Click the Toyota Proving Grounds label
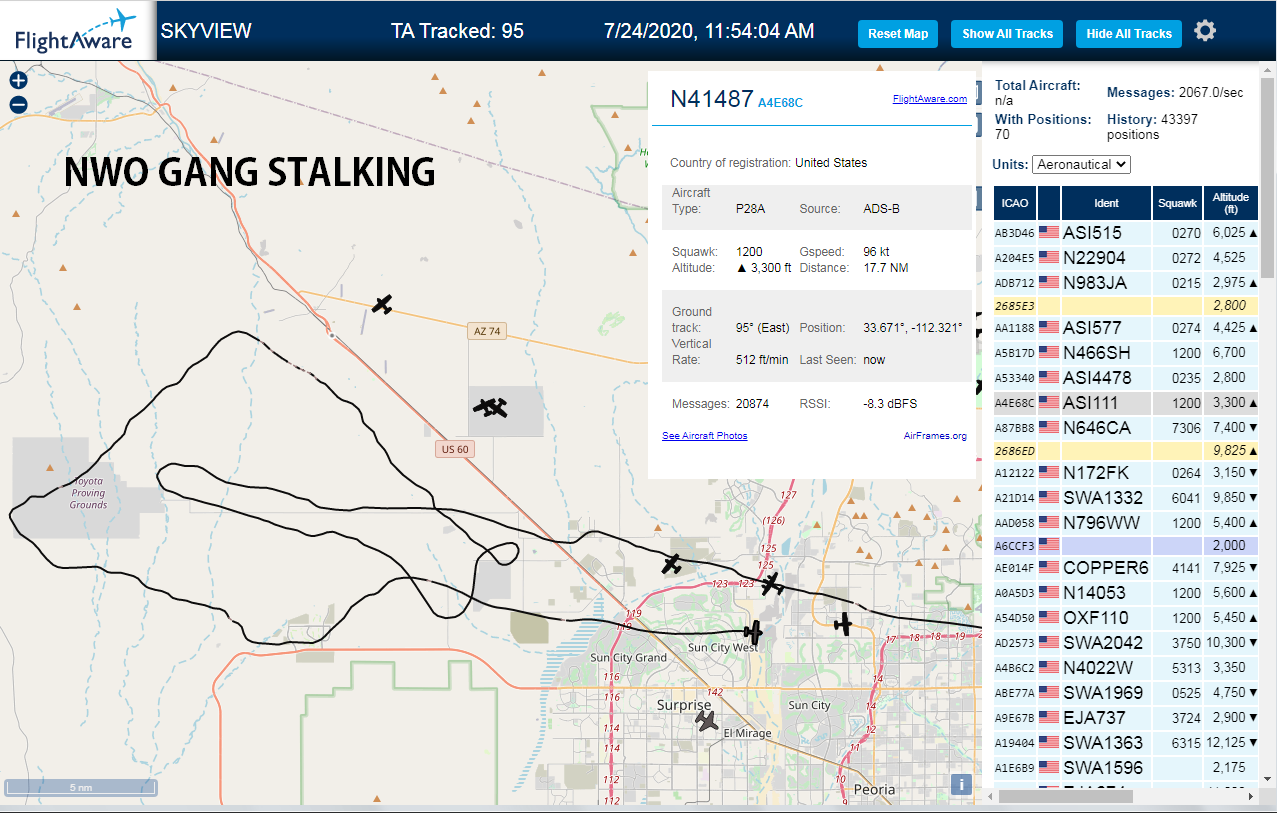Viewport: 1277px width, 813px height. click(88, 492)
